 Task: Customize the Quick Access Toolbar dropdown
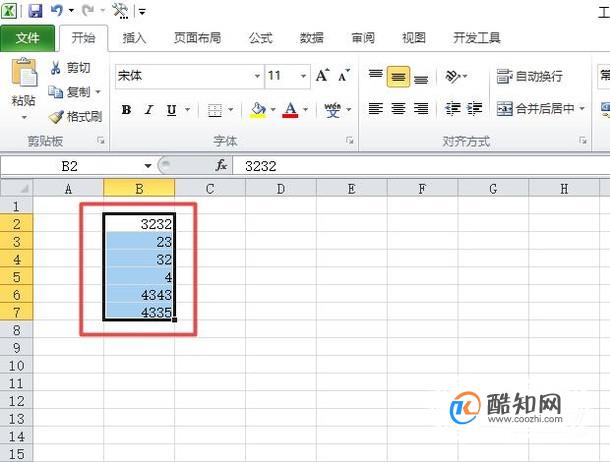click(x=142, y=12)
